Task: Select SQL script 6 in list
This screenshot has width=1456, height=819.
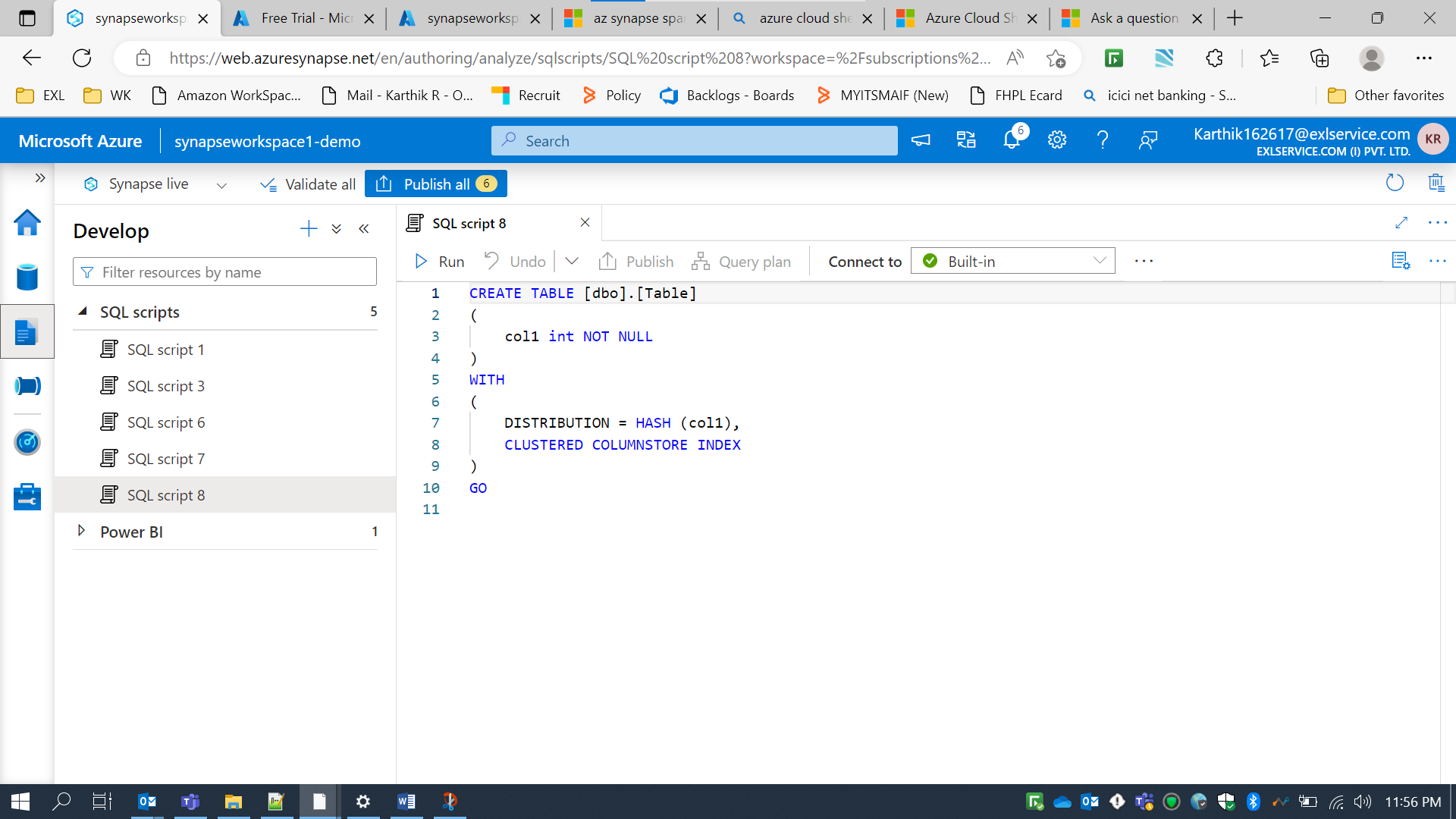Action: [166, 422]
